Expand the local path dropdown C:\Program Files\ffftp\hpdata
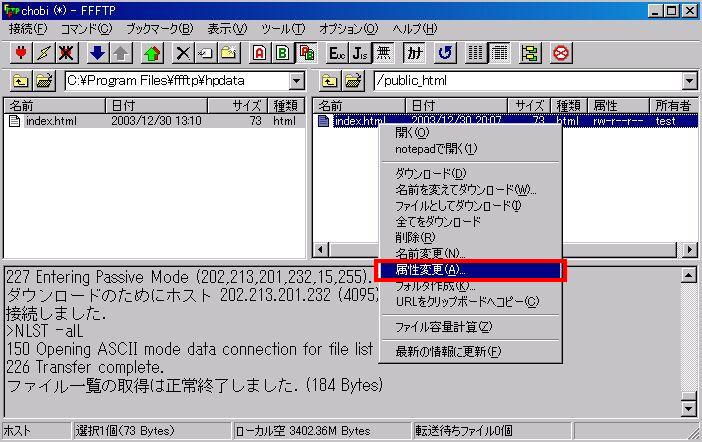Image resolution: width=702 pixels, height=442 pixels. [297, 81]
